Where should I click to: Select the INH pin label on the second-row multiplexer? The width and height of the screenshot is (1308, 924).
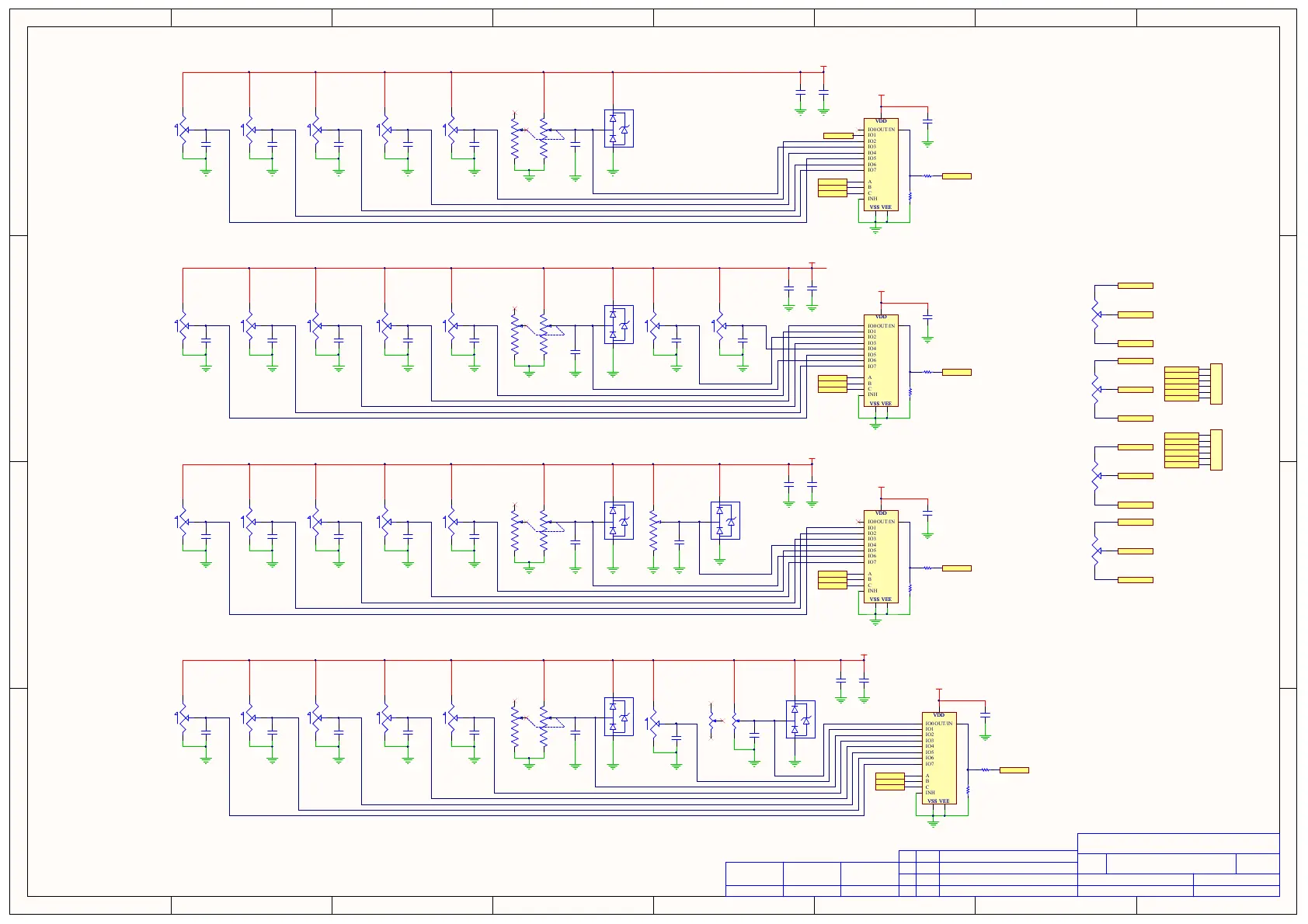pos(872,394)
